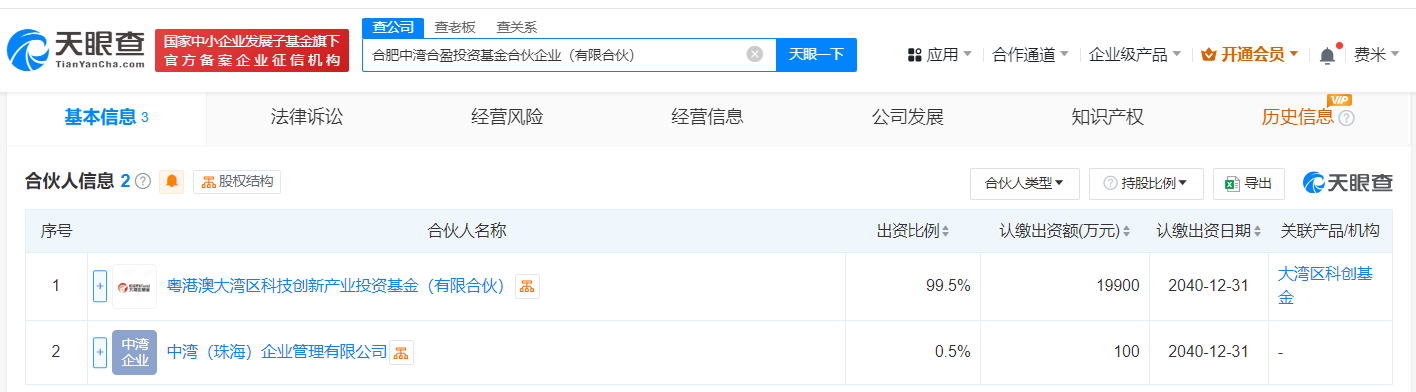The height and width of the screenshot is (392, 1416).
Task: Sort by the 认缴出资额(万元) column header
Action: (1065, 231)
